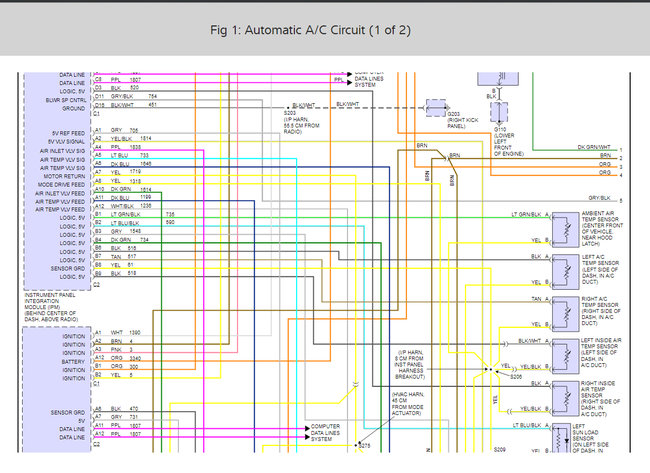Click the S206 splice label
The height and width of the screenshot is (473, 650).
tap(516, 377)
